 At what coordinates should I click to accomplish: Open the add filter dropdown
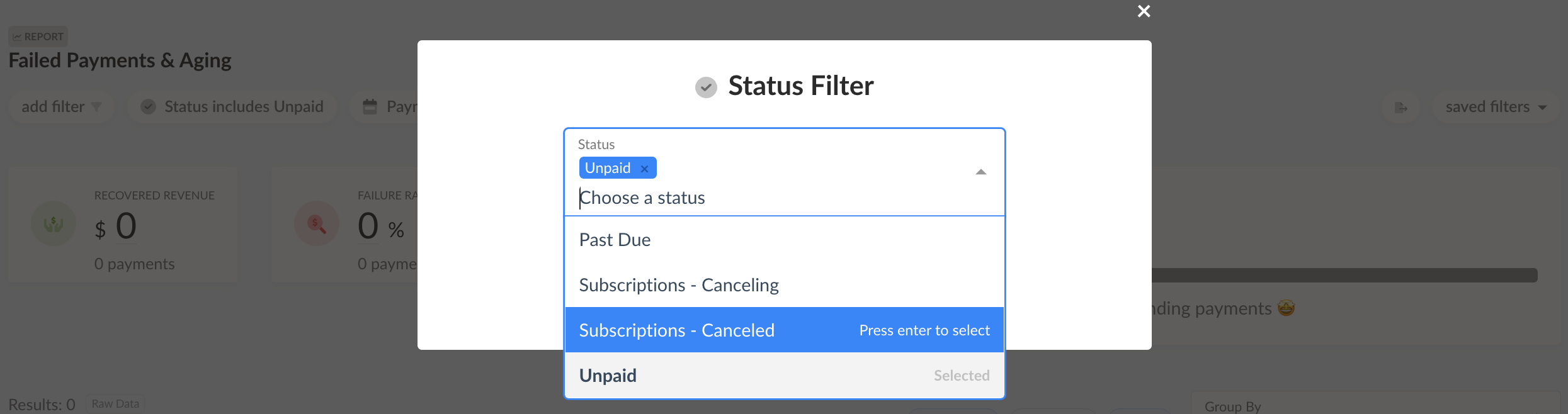[61, 107]
